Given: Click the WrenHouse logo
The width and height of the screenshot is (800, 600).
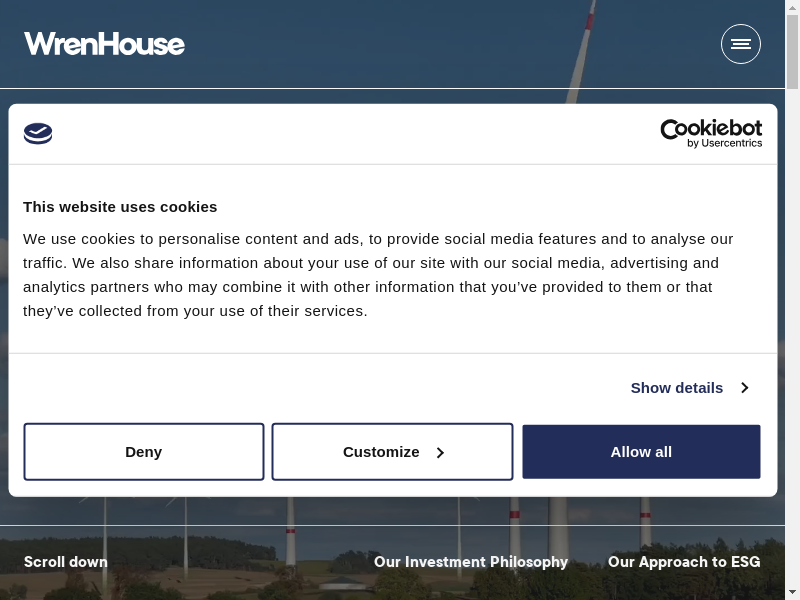Looking at the screenshot, I should [x=104, y=44].
